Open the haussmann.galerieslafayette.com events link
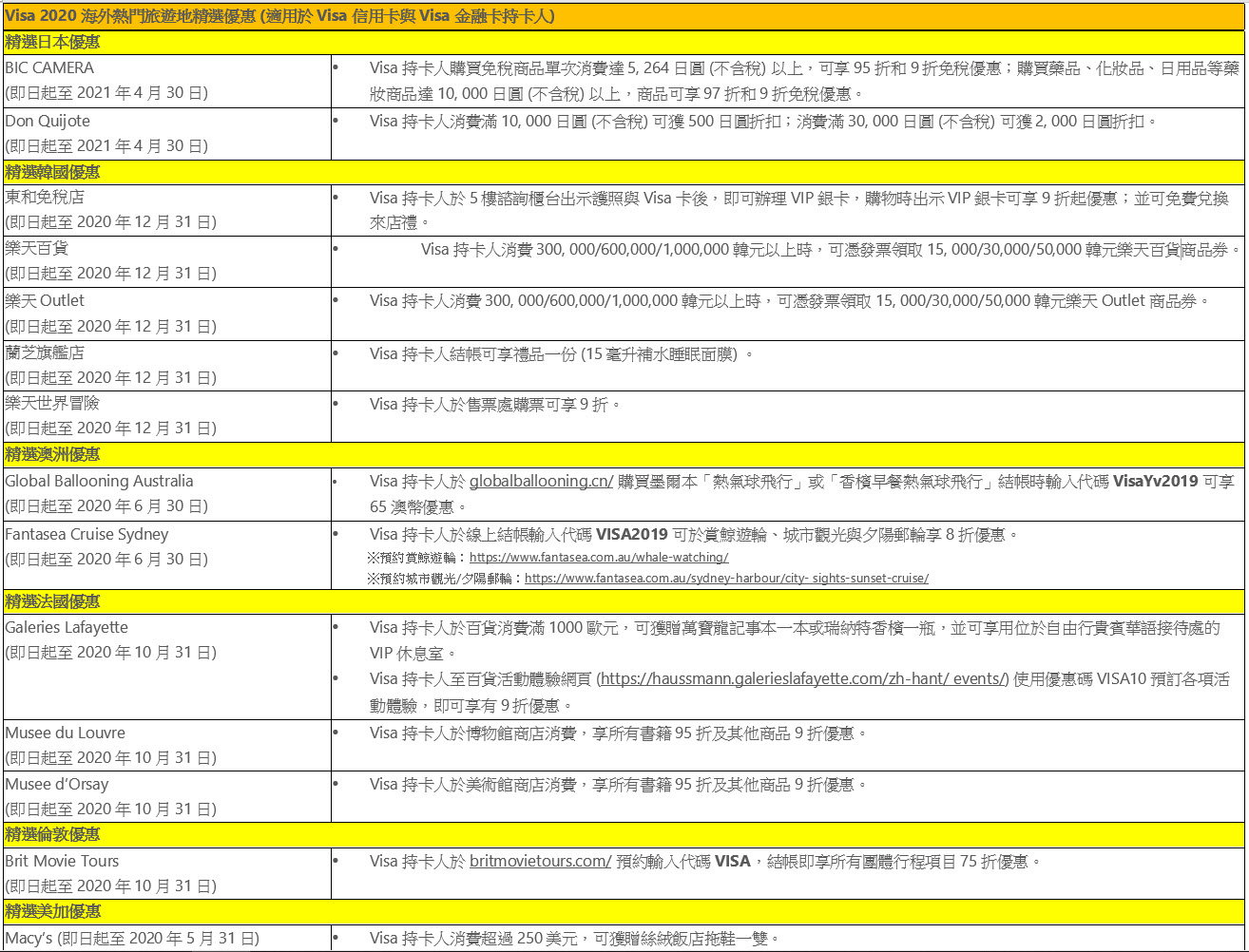This screenshot has height=952, width=1249. point(805,678)
